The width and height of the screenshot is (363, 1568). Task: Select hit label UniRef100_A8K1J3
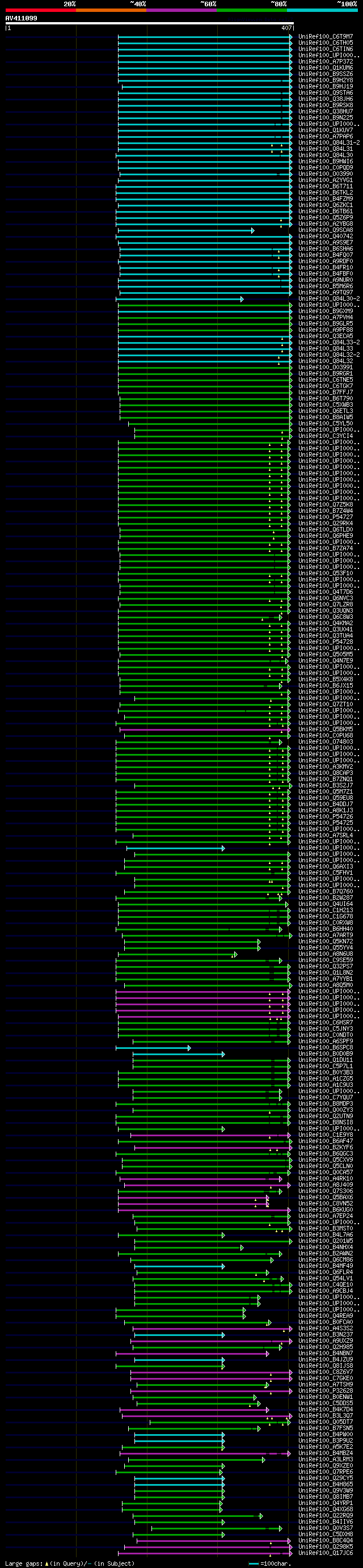coord(325,810)
